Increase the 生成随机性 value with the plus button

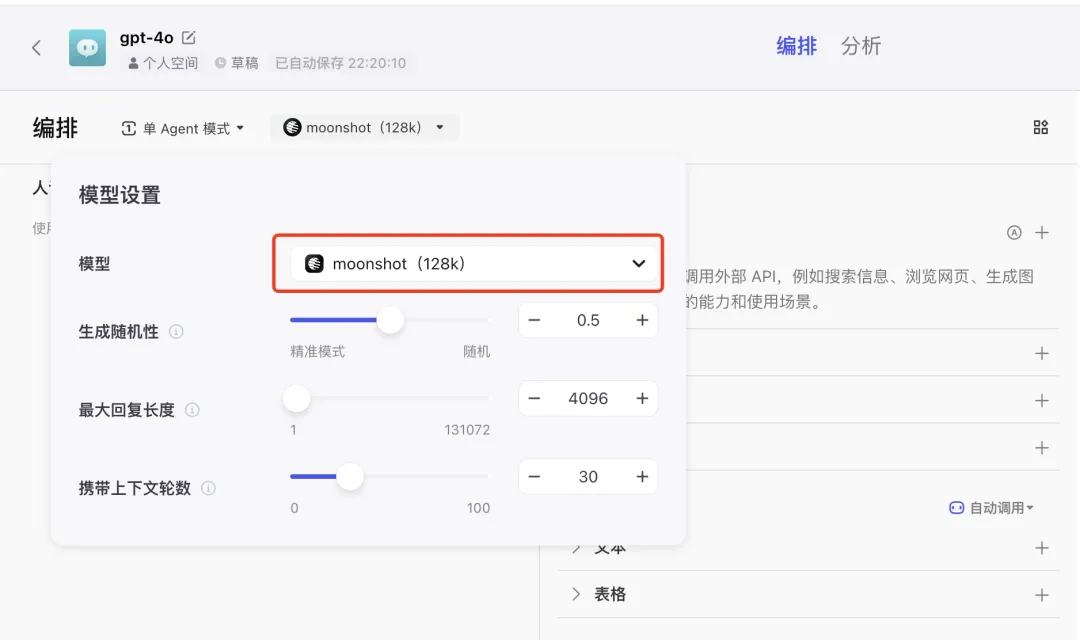click(642, 320)
